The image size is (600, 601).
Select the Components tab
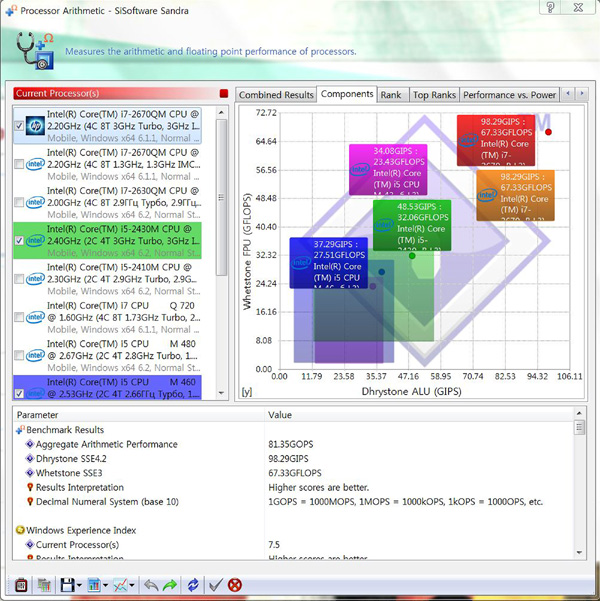[347, 94]
